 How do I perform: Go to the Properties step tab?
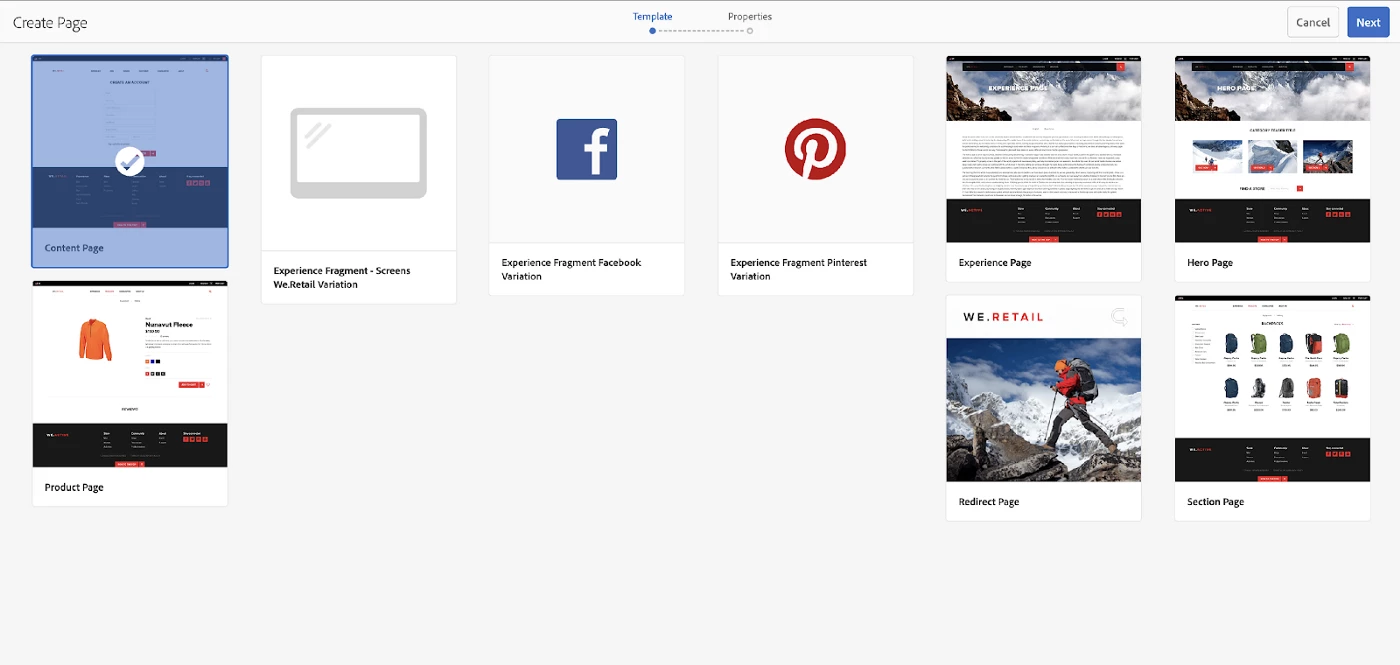(750, 16)
